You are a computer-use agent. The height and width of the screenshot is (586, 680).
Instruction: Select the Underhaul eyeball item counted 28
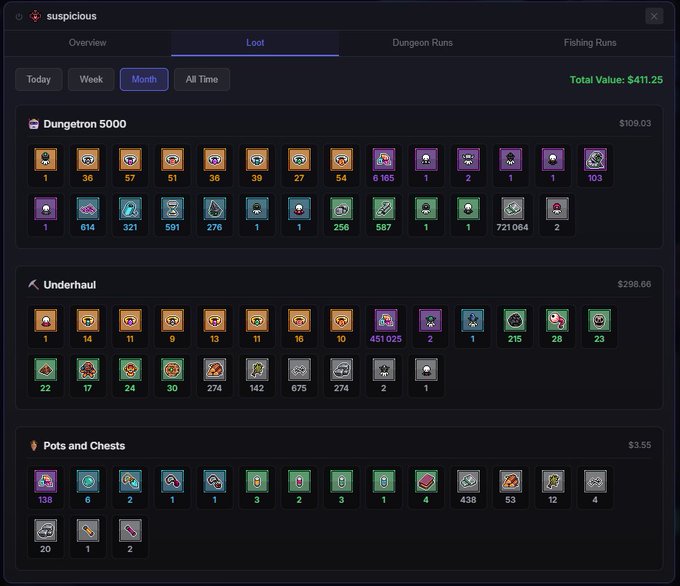click(x=557, y=326)
